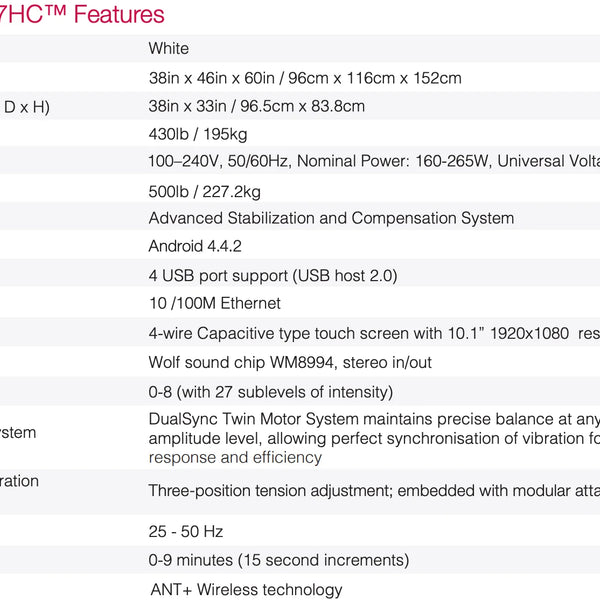Click the "10 /100M Ethernet" value
This screenshot has width=600, height=600.
(215, 303)
